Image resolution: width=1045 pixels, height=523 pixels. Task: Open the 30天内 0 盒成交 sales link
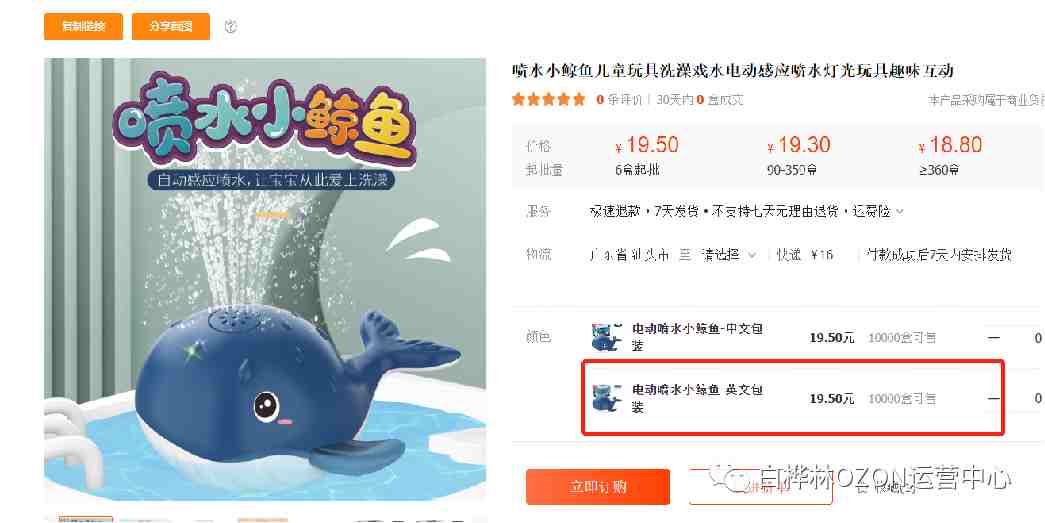click(700, 100)
